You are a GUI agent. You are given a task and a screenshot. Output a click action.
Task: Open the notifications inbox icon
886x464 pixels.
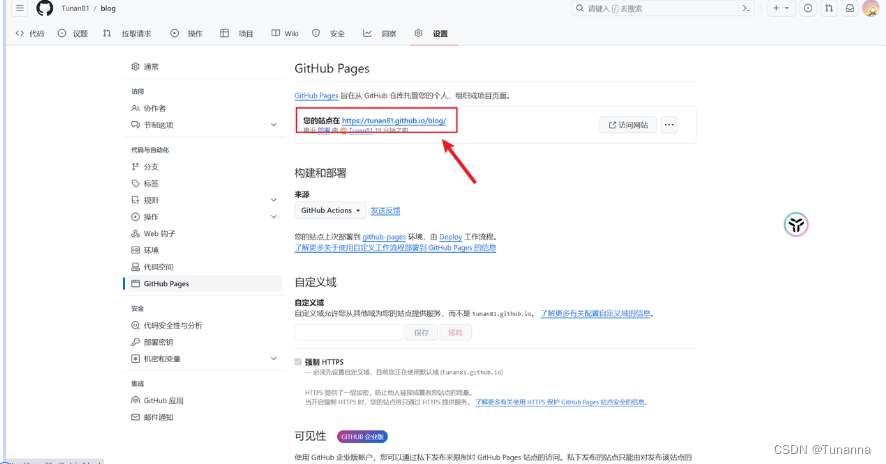click(x=850, y=8)
